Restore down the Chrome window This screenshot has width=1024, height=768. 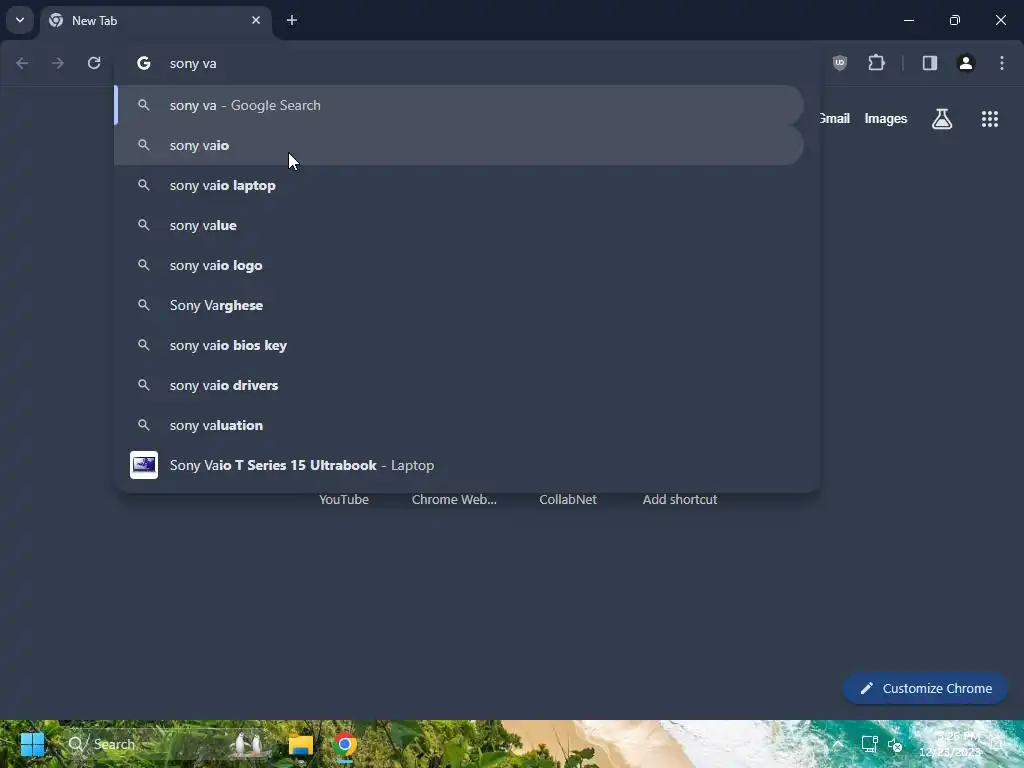(x=955, y=20)
